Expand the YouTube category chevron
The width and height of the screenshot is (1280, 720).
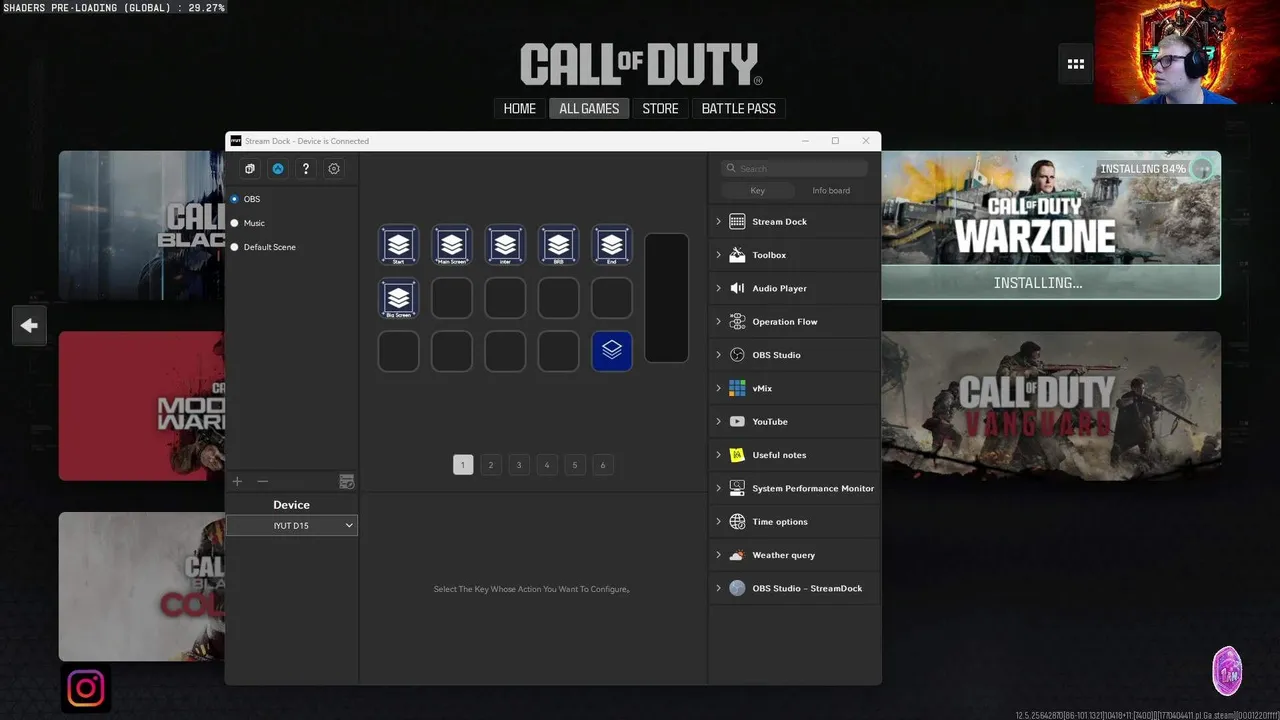click(718, 421)
